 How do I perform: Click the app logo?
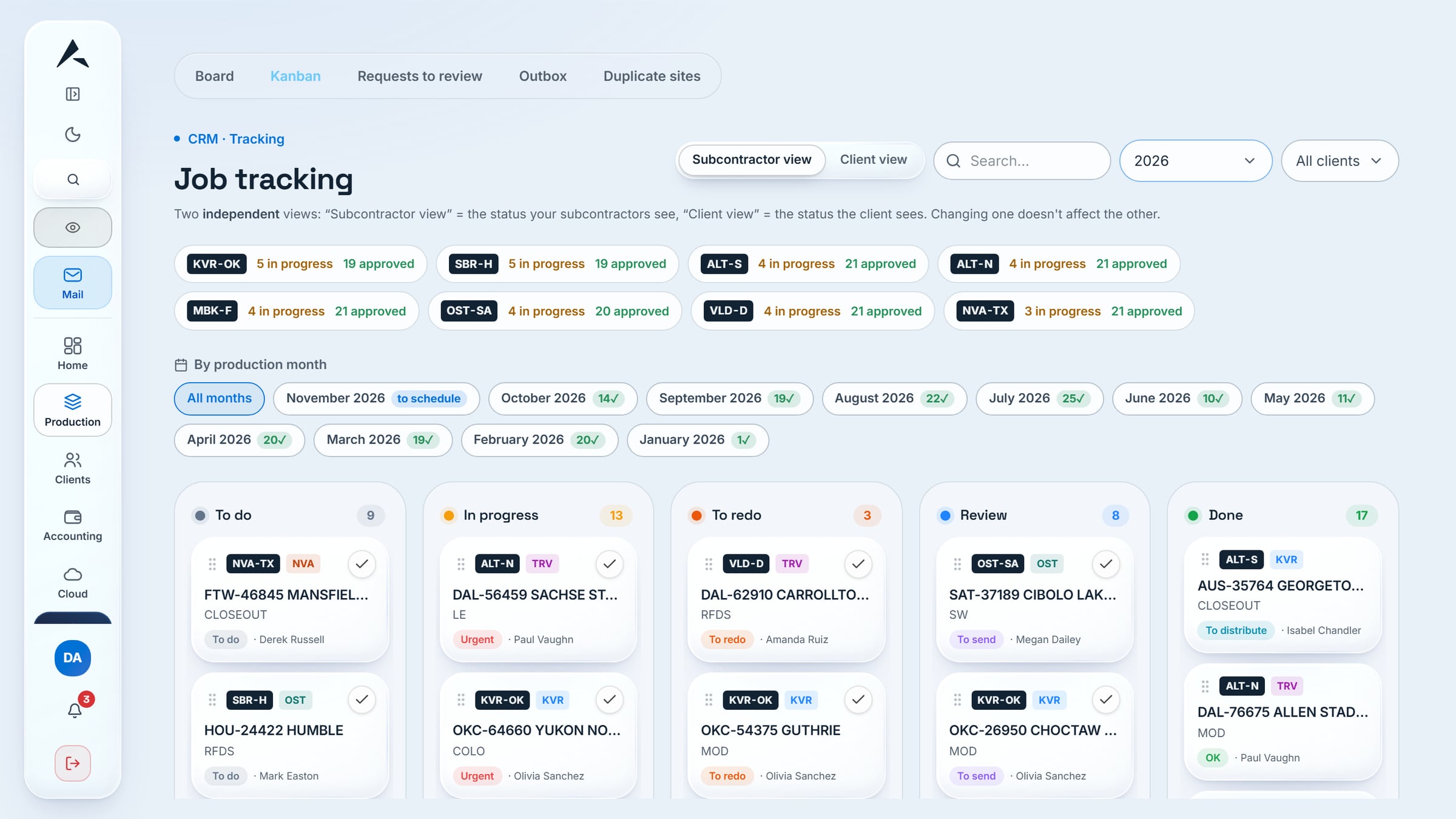73,53
